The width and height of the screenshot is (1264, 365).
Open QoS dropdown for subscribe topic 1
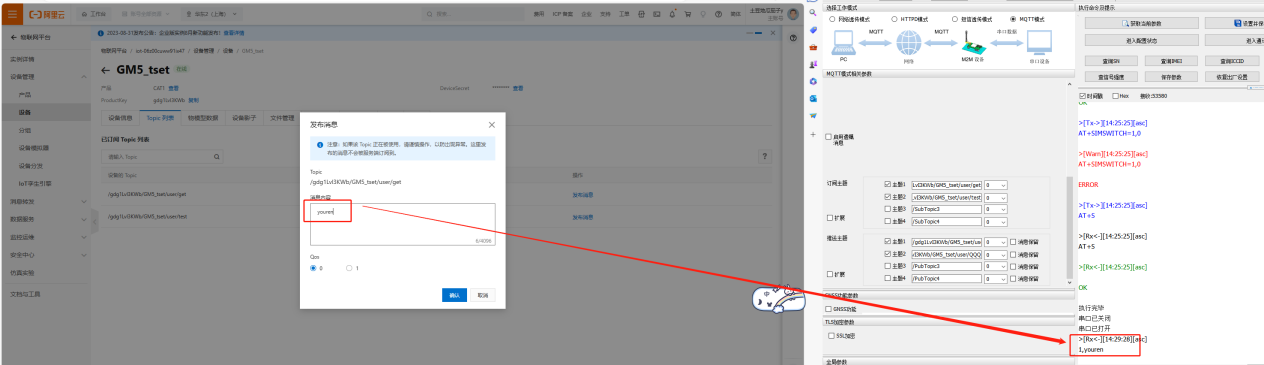(996, 185)
